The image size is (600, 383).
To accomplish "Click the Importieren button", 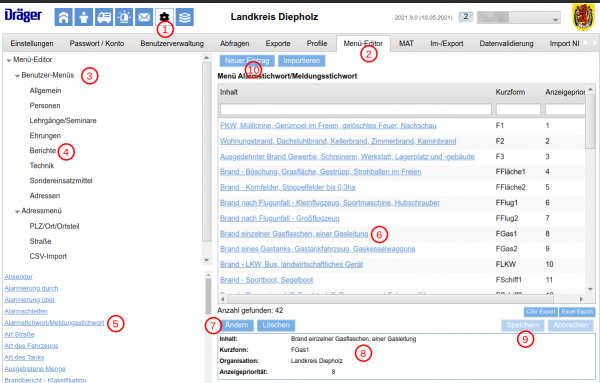I will 302,61.
